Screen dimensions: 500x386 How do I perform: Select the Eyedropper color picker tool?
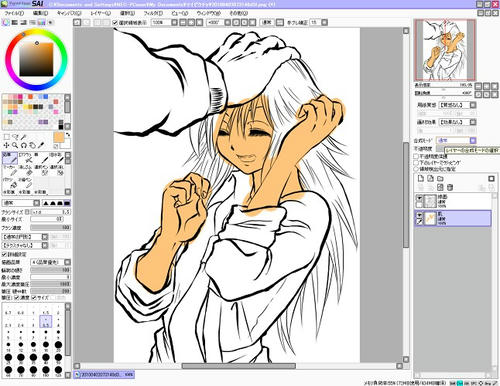tap(41, 145)
